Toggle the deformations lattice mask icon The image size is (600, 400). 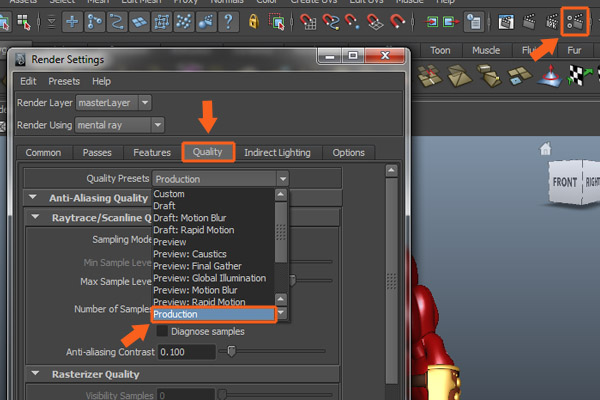161,22
